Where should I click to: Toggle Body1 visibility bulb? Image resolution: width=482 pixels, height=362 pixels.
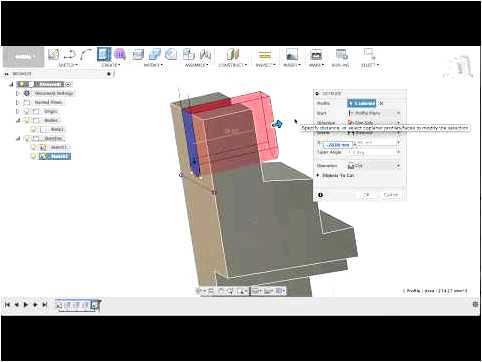(33, 129)
